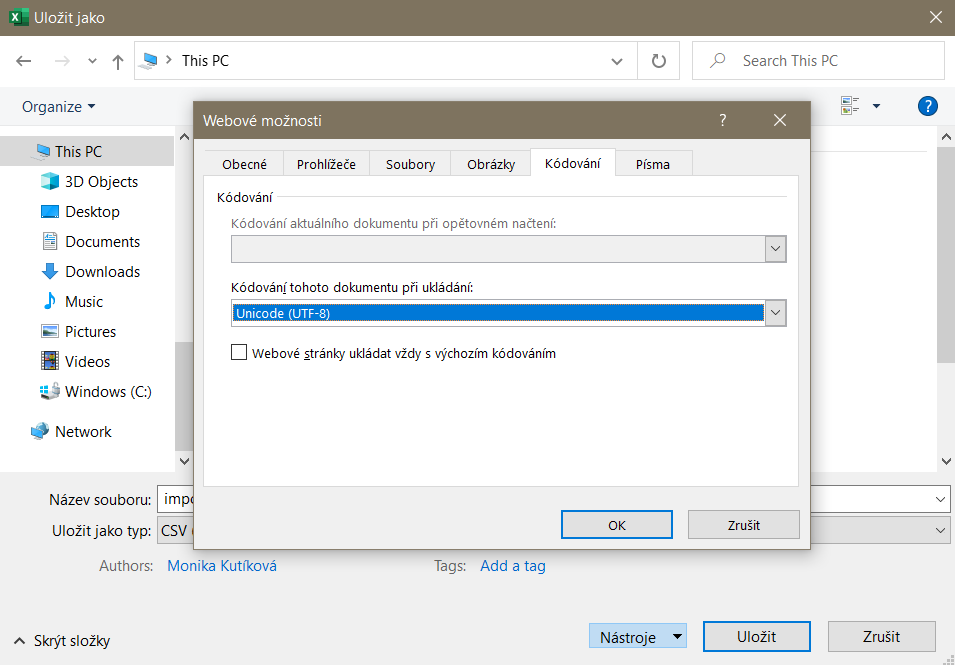
Task: Open recent locations chevron beside the forward arrow
Action: (92, 61)
